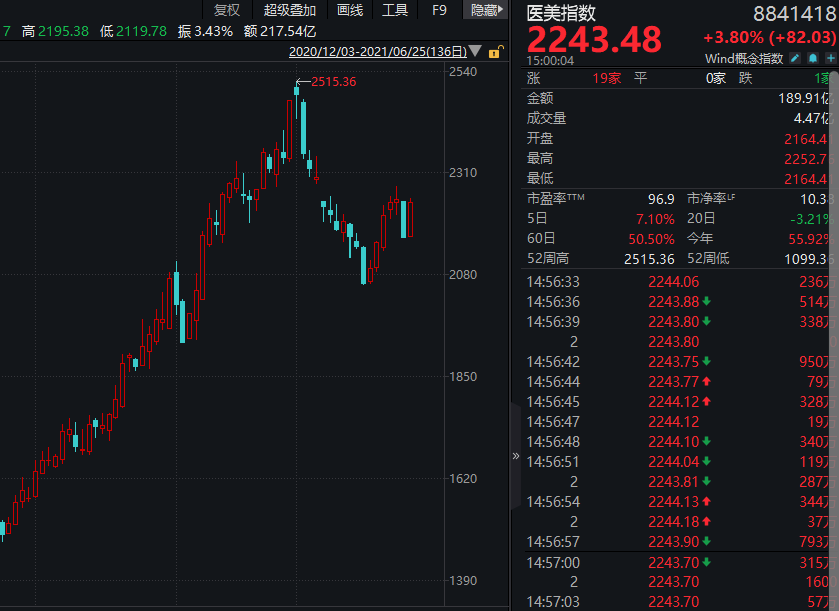839x611 pixels.
Task: Click the date range 2020/12/03-2021/06/25 link
Action: pos(377,52)
